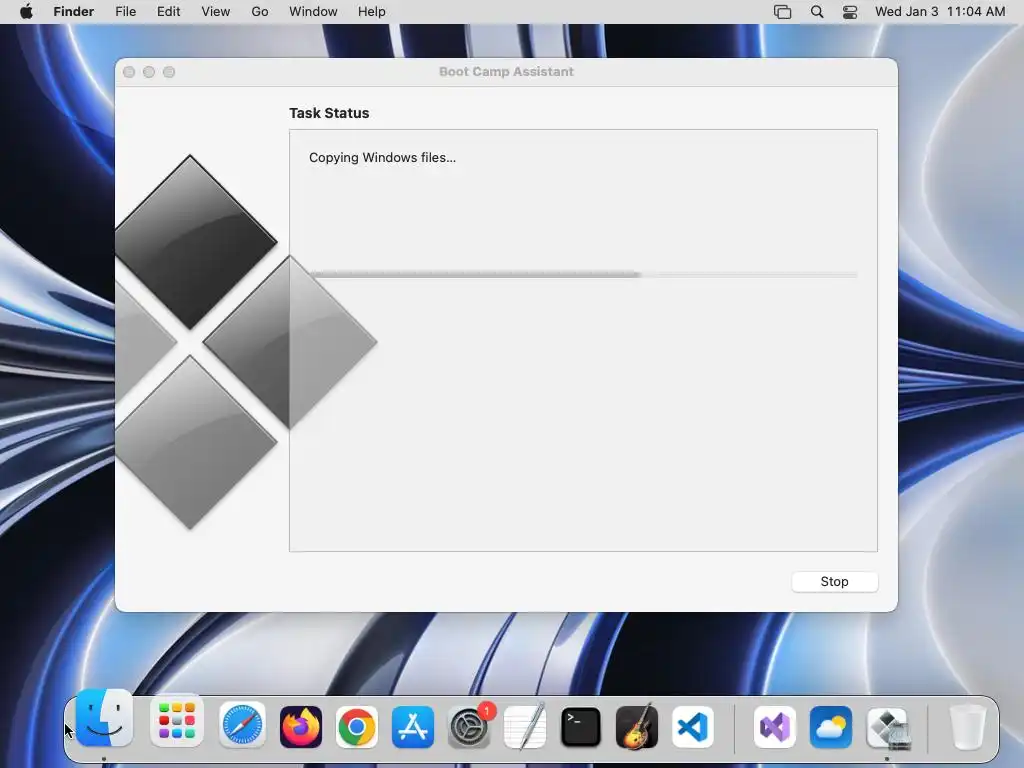
Task: Click the Boot Camp Assistant zoom button
Action: pos(169,72)
